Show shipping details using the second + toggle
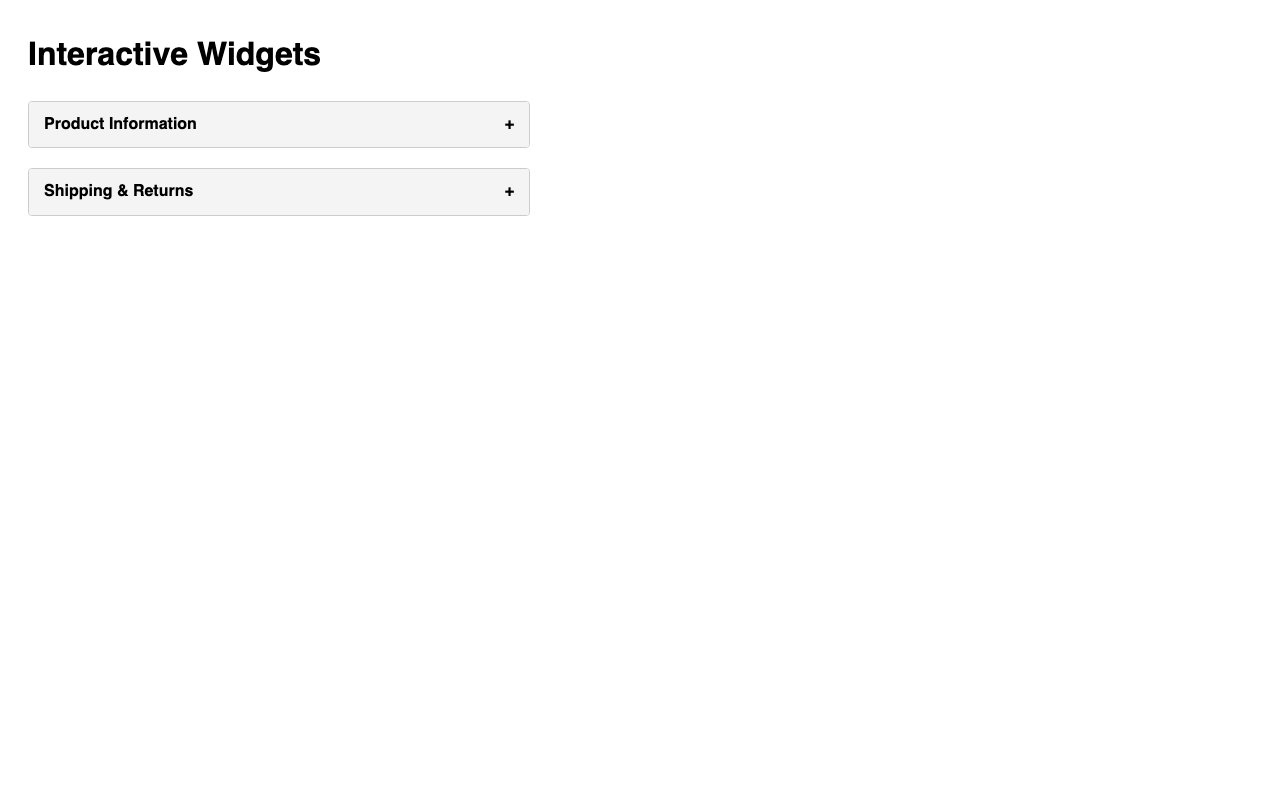This screenshot has height=800, width=1280. click(509, 192)
